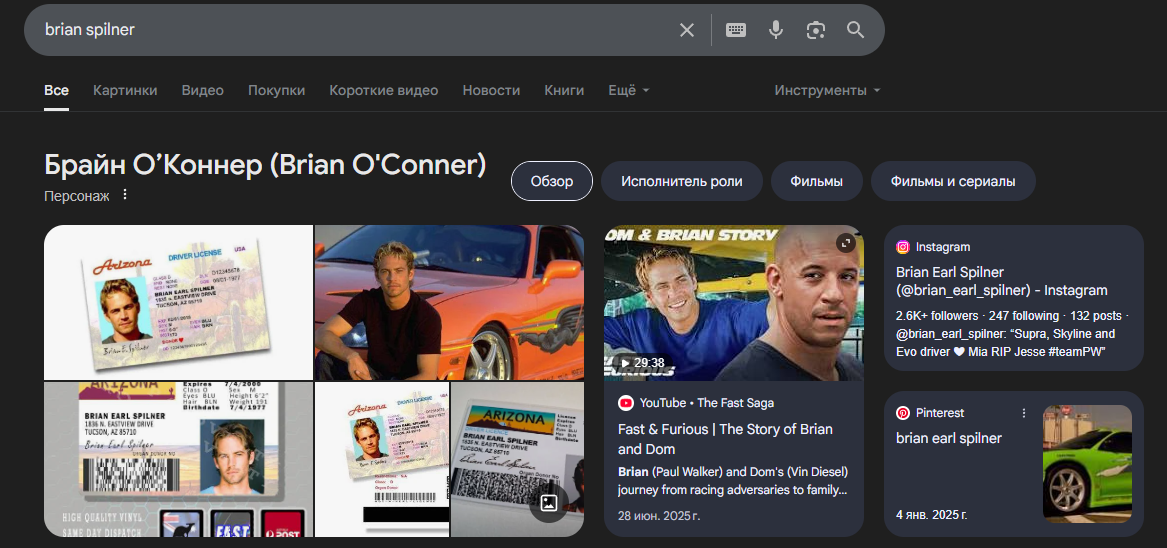Start voice search with the microphone
1167x548 pixels.
pyautogui.click(x=776, y=30)
